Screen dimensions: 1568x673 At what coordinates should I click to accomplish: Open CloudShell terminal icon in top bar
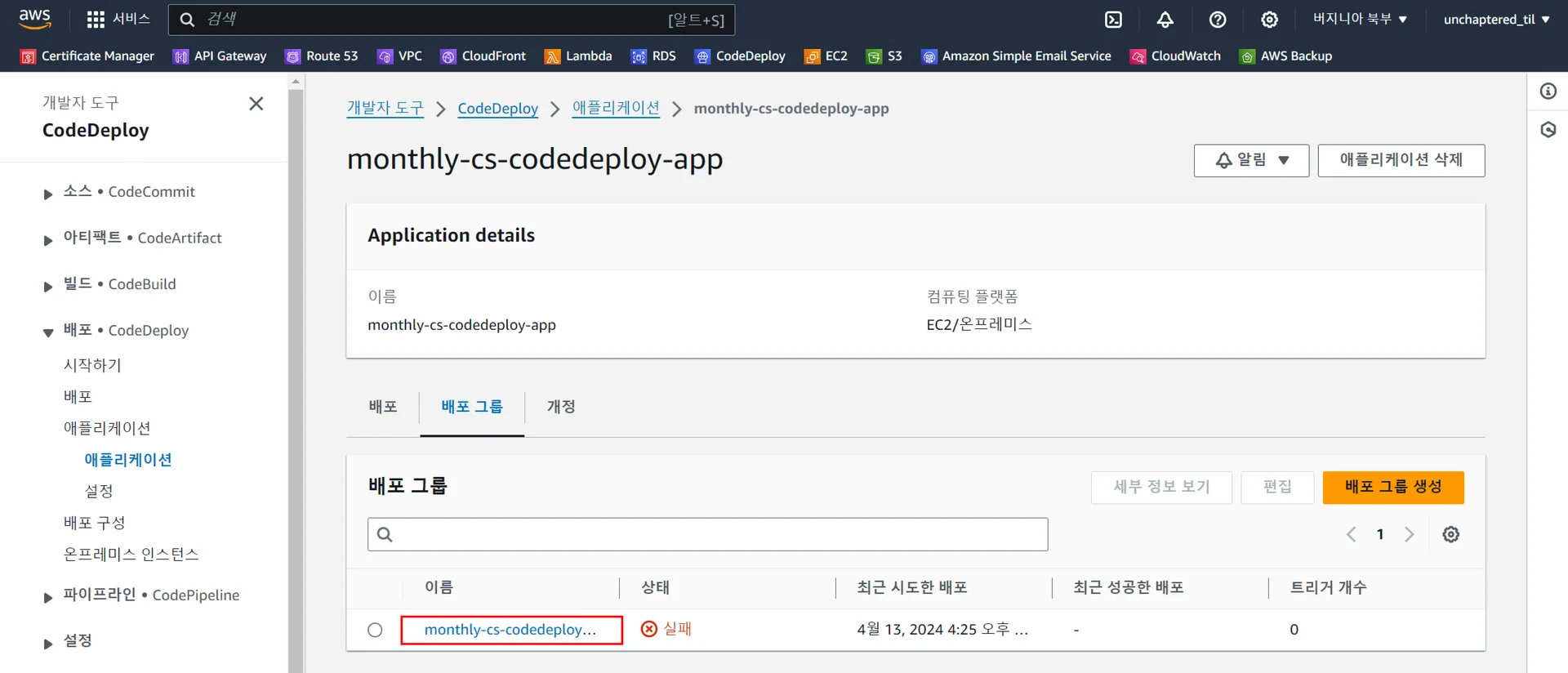1113,20
